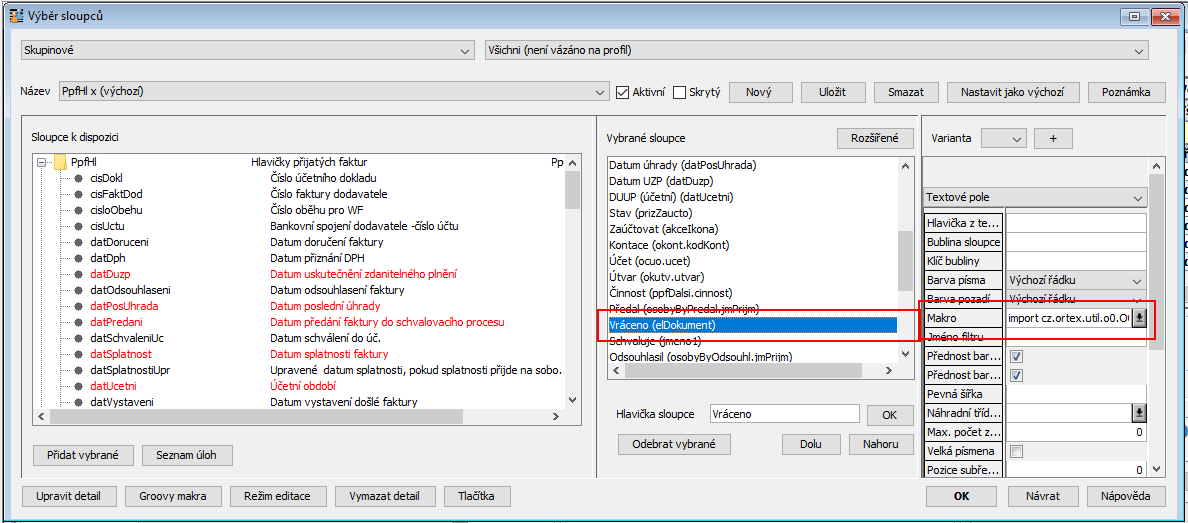Click the Rozšířené button
The image size is (1188, 523).
(x=874, y=138)
